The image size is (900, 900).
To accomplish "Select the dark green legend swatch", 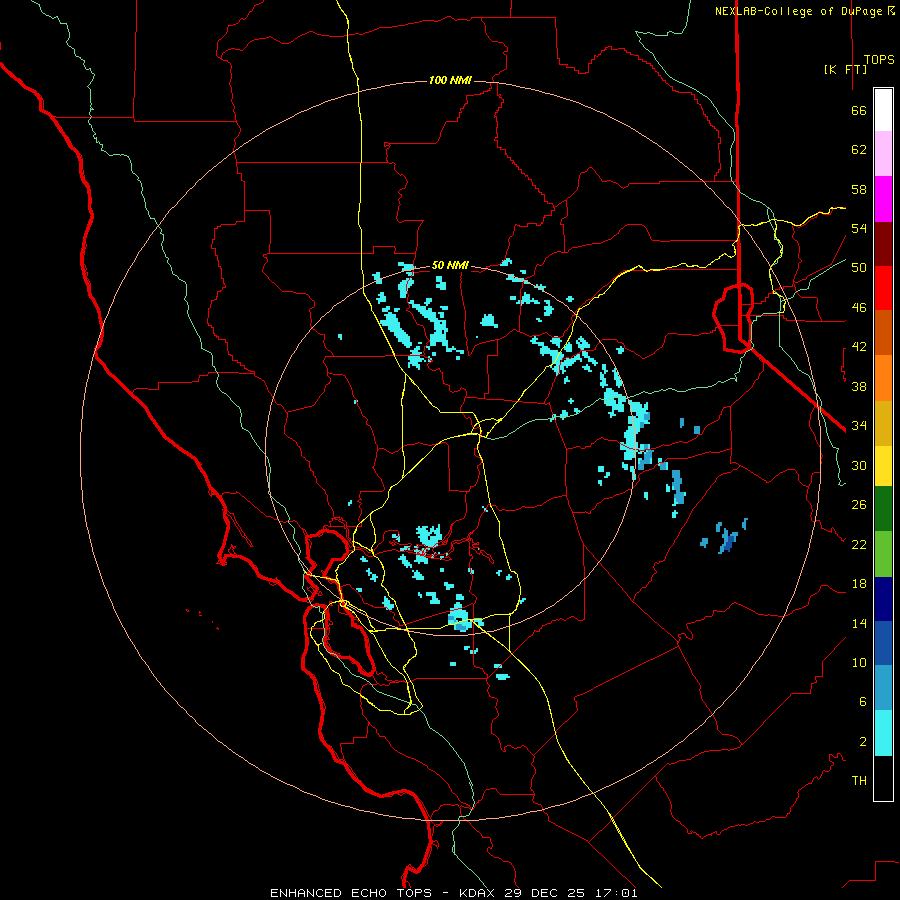I will pyautogui.click(x=883, y=509).
